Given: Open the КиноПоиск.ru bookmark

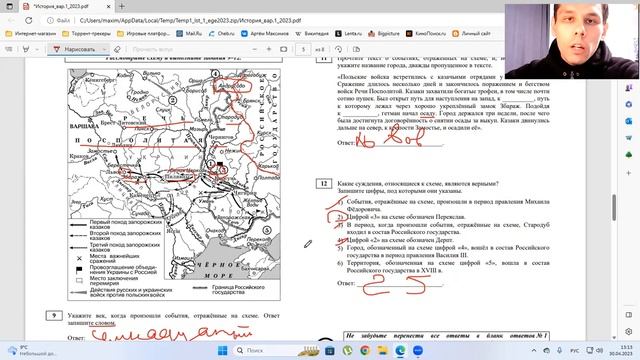Looking at the screenshot, I should 426,33.
